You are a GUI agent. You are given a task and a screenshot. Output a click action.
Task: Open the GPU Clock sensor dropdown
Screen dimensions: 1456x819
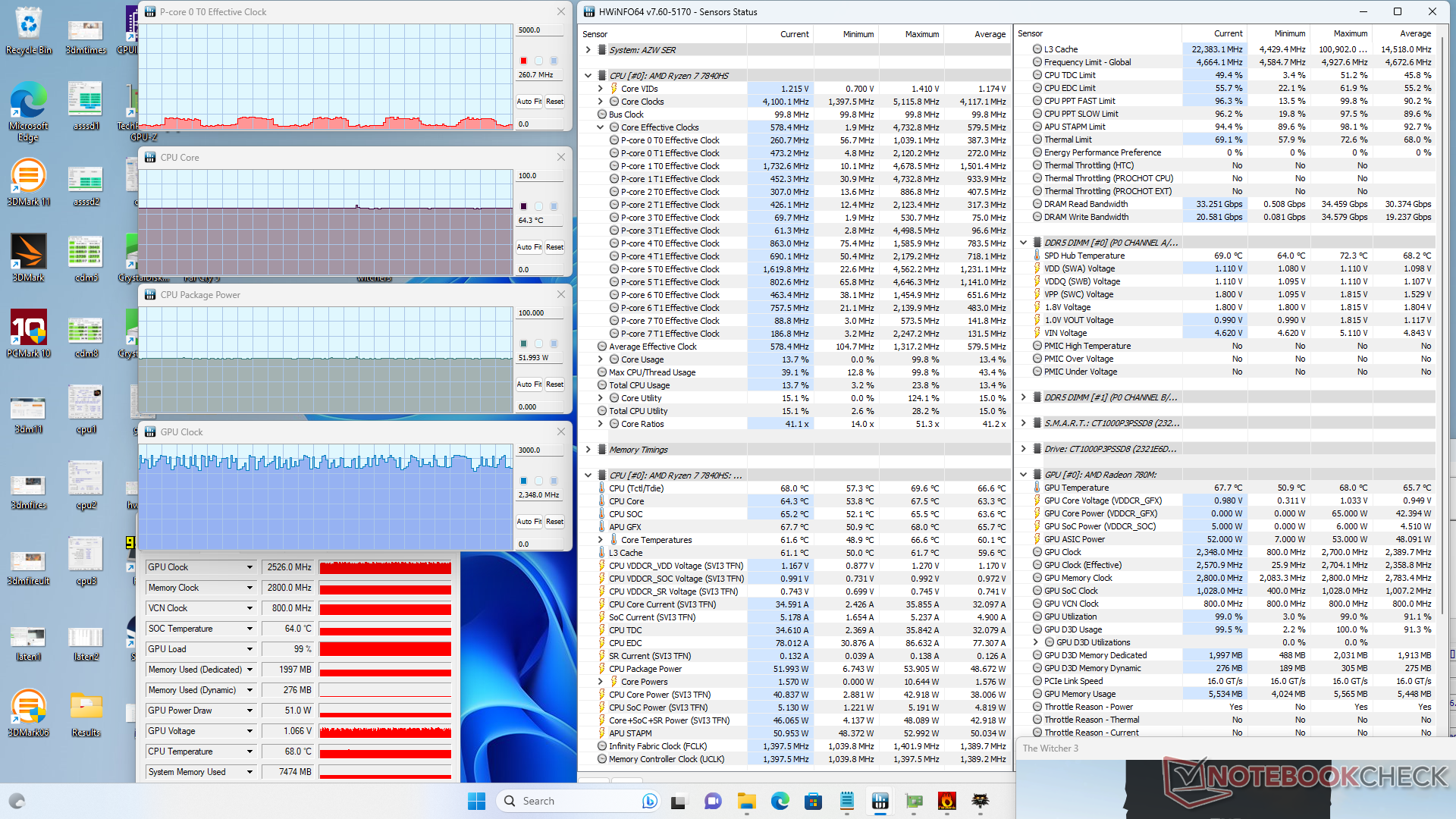pos(249,567)
